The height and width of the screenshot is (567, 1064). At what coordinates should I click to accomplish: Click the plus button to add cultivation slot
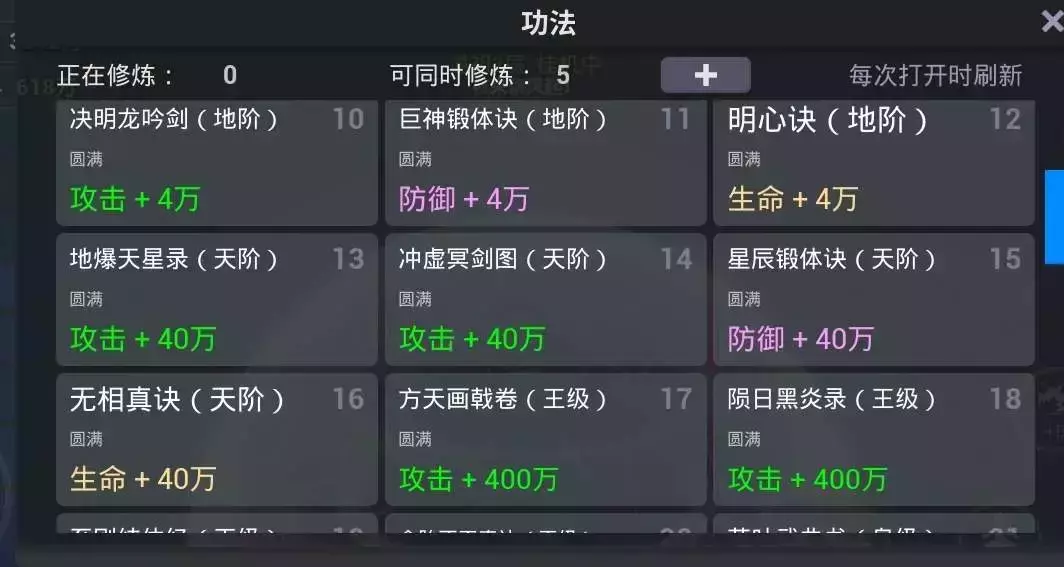(x=705, y=75)
